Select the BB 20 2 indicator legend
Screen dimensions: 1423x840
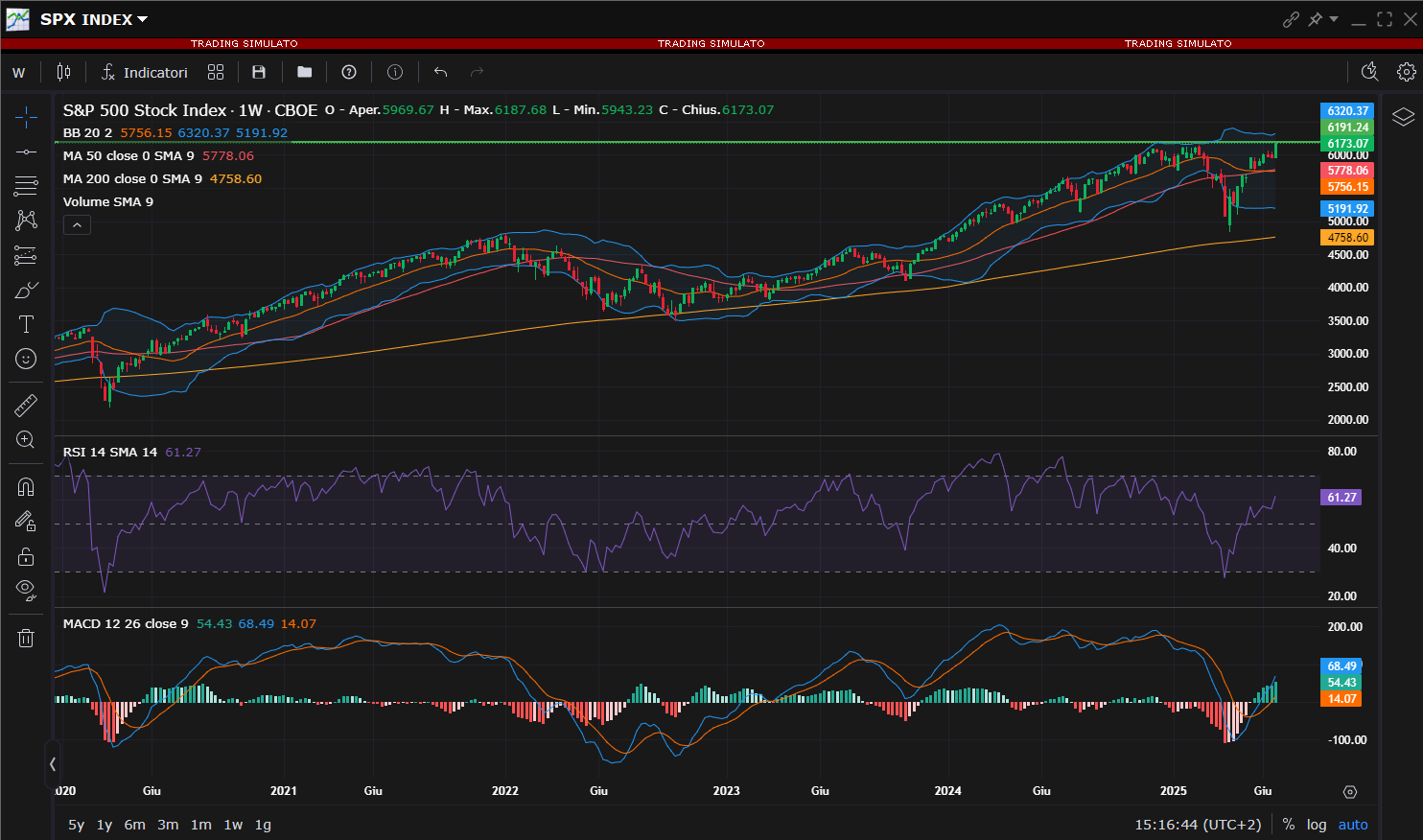(87, 132)
